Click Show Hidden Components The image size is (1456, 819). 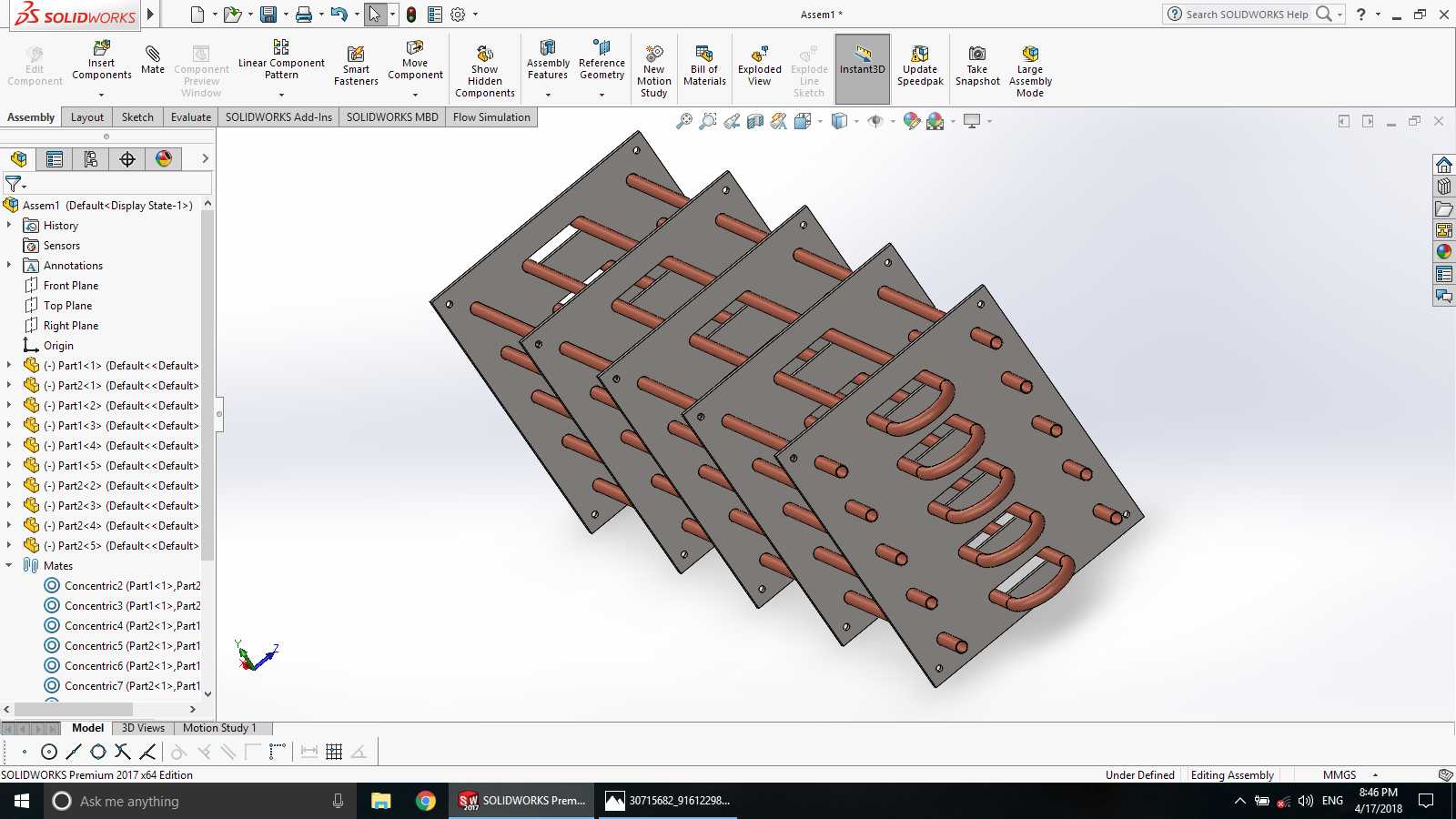[485, 71]
